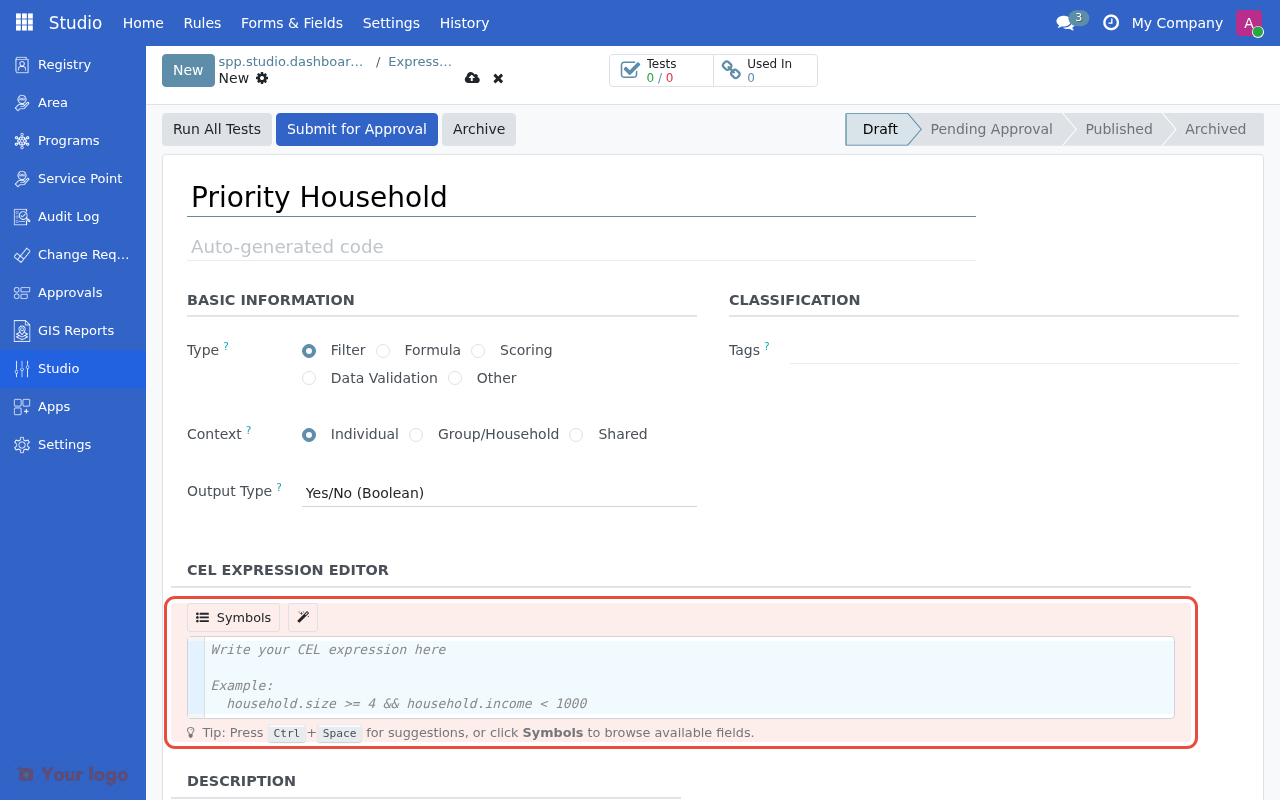Select the Formula type radio button
The image size is (1280, 800).
coord(383,351)
